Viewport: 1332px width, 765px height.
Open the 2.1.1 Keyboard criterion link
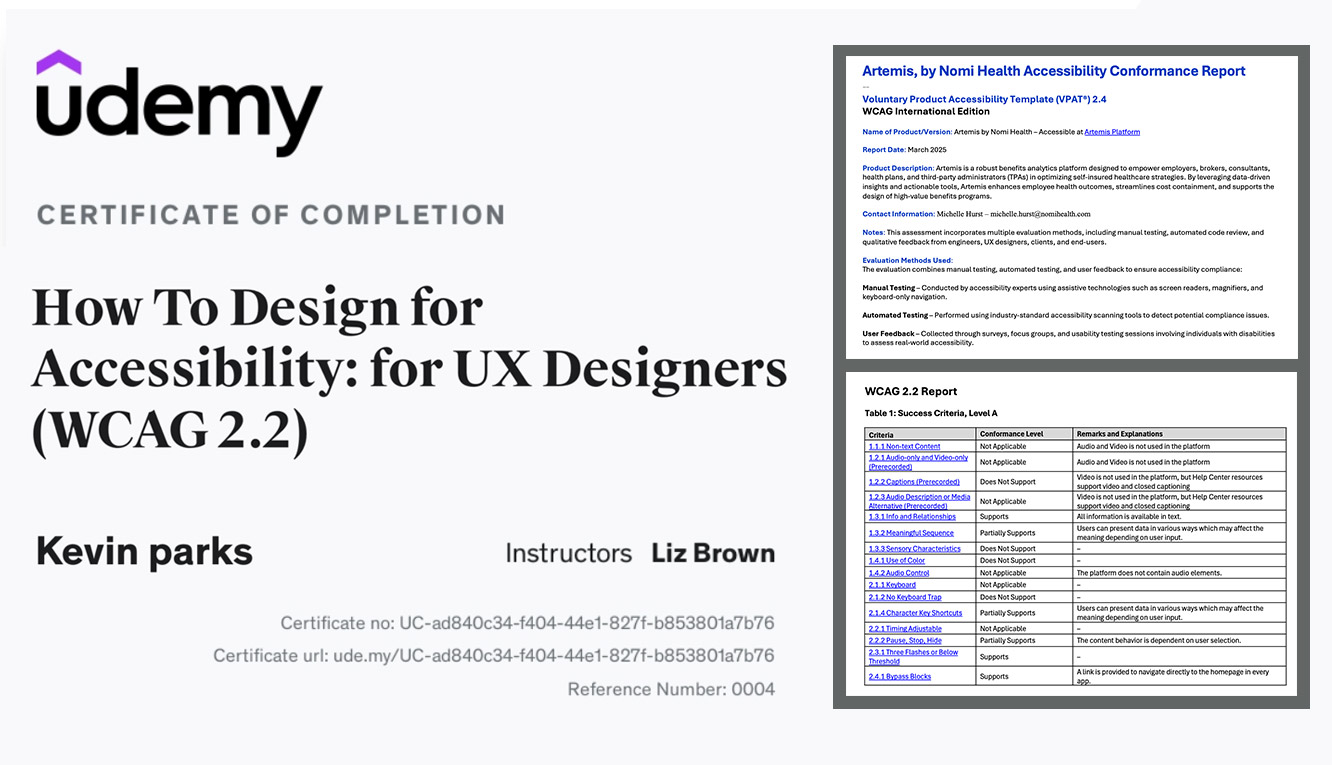tap(892, 585)
